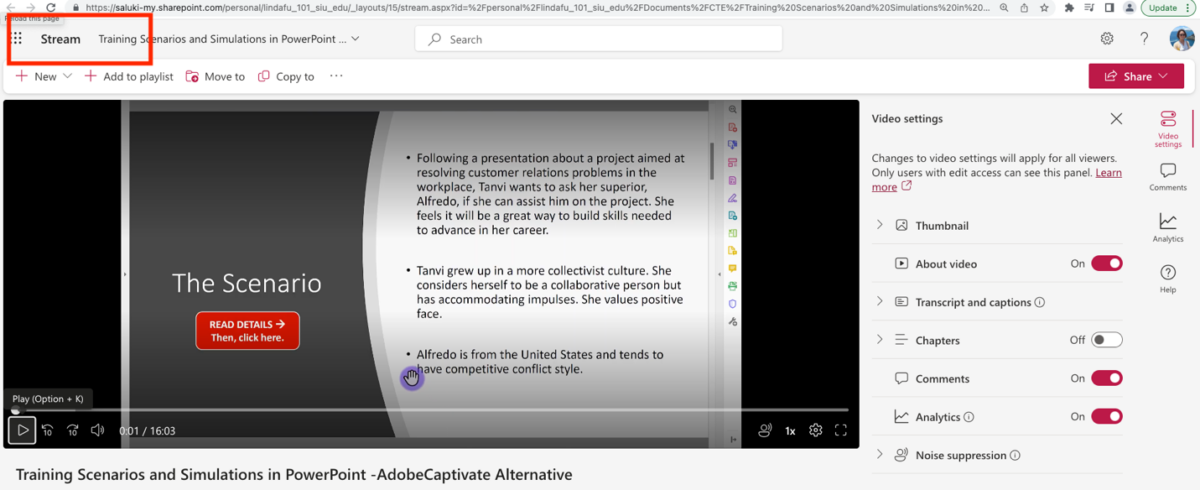Open the app launcher waffle icon
Viewport: 1200px width, 490px height.
click(x=16, y=39)
